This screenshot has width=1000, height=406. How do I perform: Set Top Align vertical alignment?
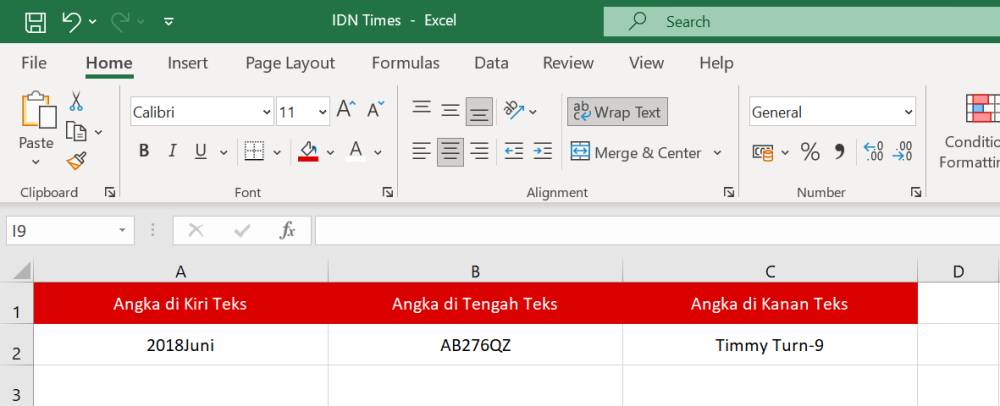(x=421, y=108)
